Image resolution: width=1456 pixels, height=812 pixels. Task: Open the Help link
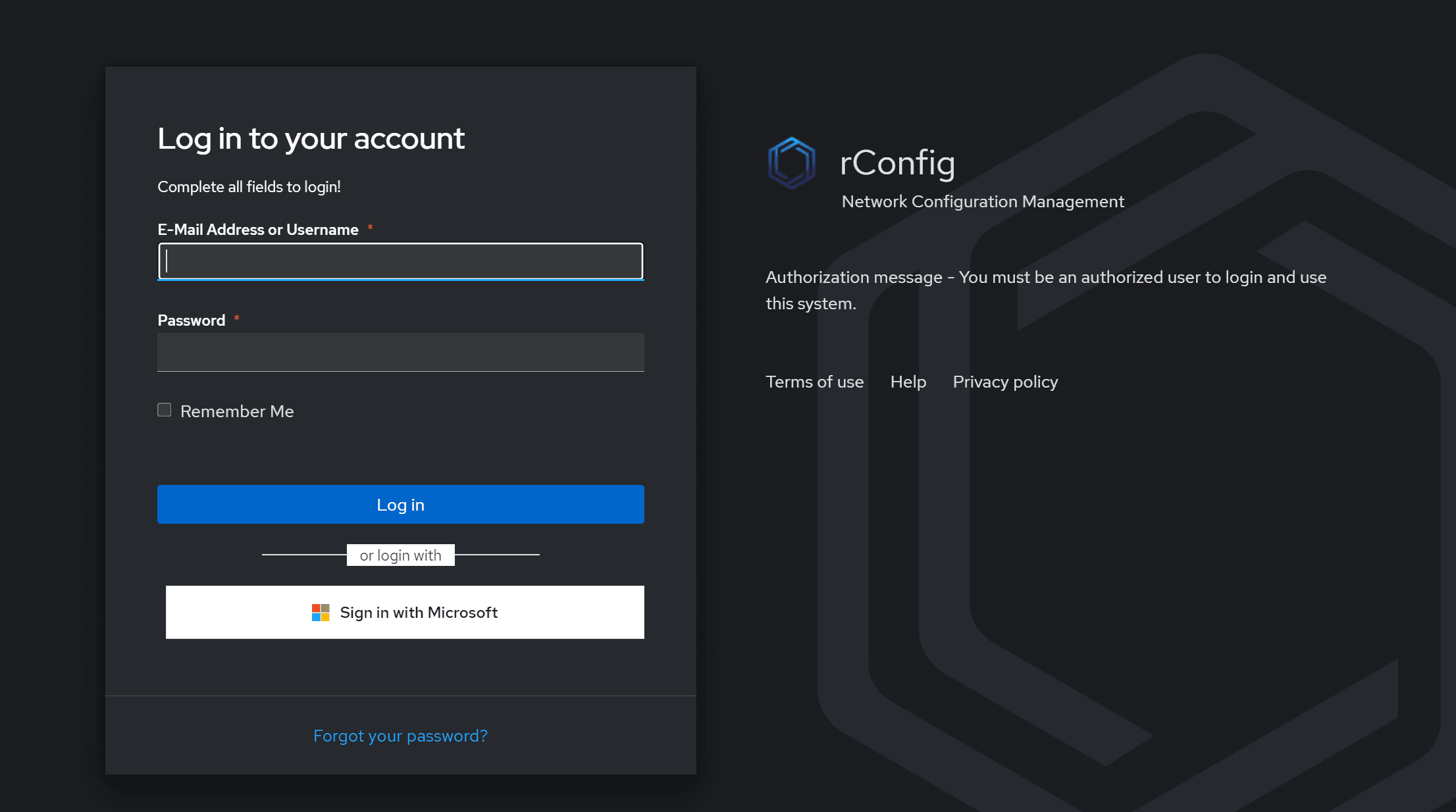(x=908, y=382)
